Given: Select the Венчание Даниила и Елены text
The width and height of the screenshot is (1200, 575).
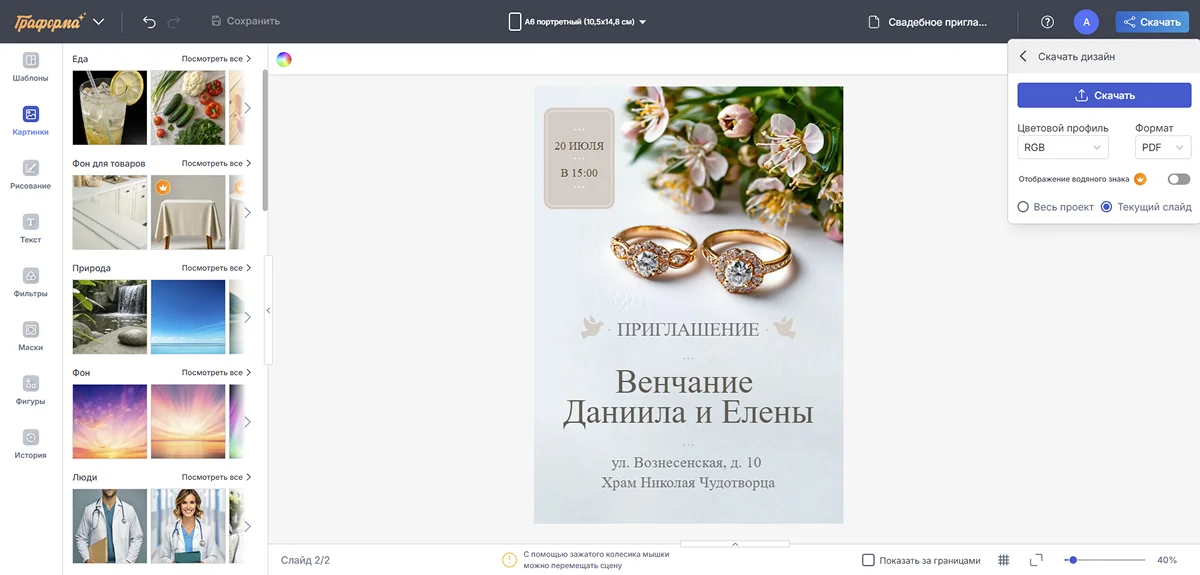Looking at the screenshot, I should tap(687, 397).
